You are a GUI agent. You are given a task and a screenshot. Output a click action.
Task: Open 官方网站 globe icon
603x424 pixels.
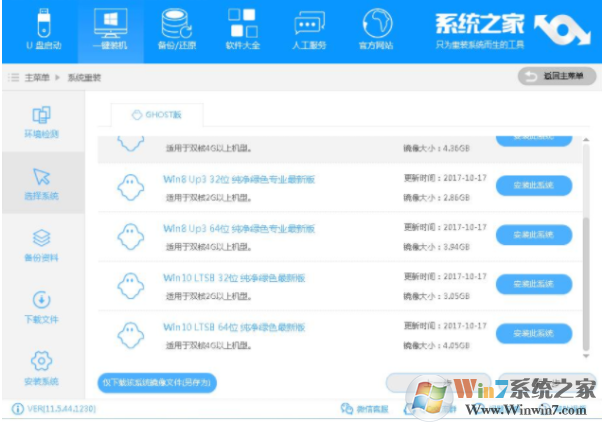point(377,23)
